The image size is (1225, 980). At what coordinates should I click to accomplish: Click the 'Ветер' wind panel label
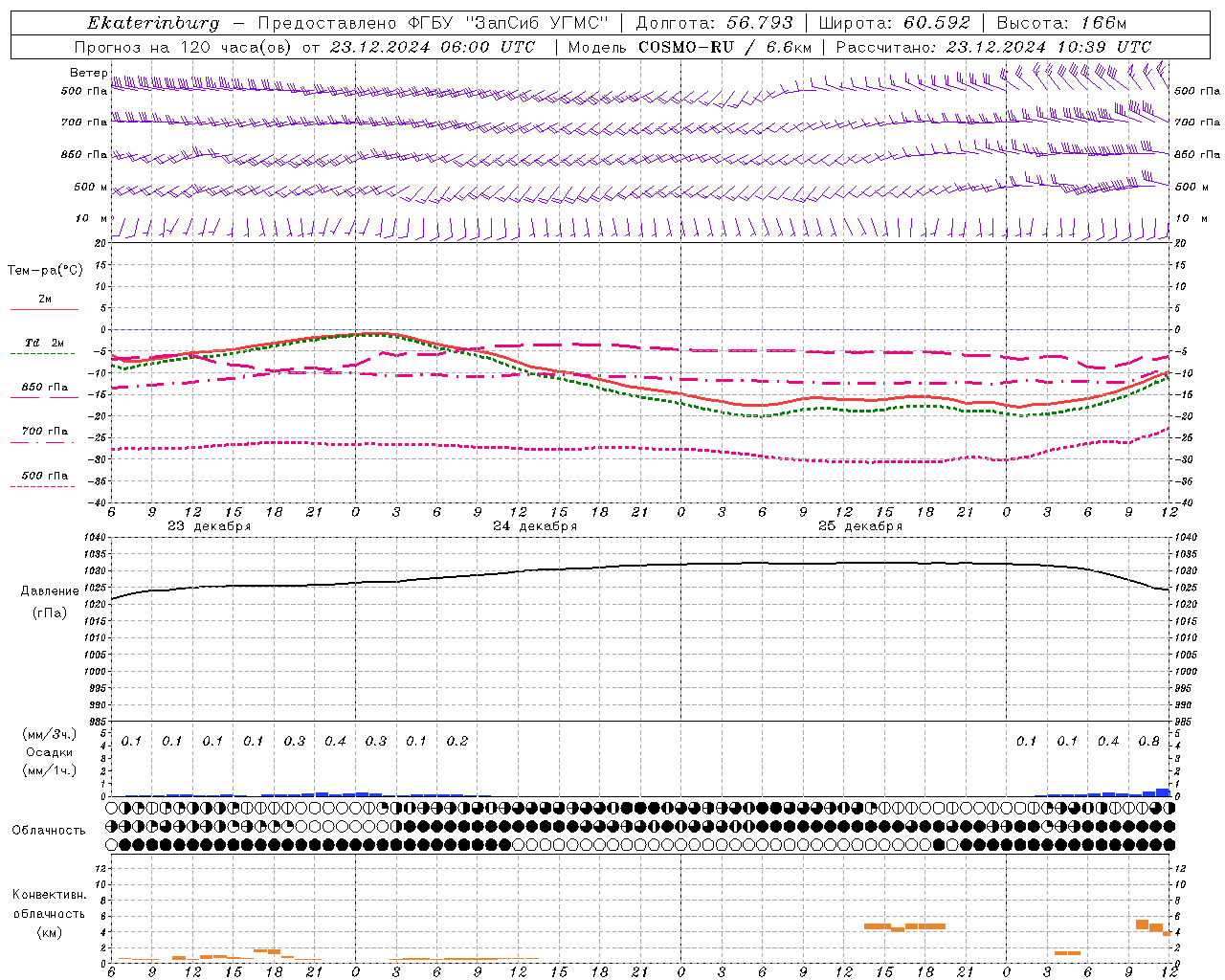click(88, 73)
